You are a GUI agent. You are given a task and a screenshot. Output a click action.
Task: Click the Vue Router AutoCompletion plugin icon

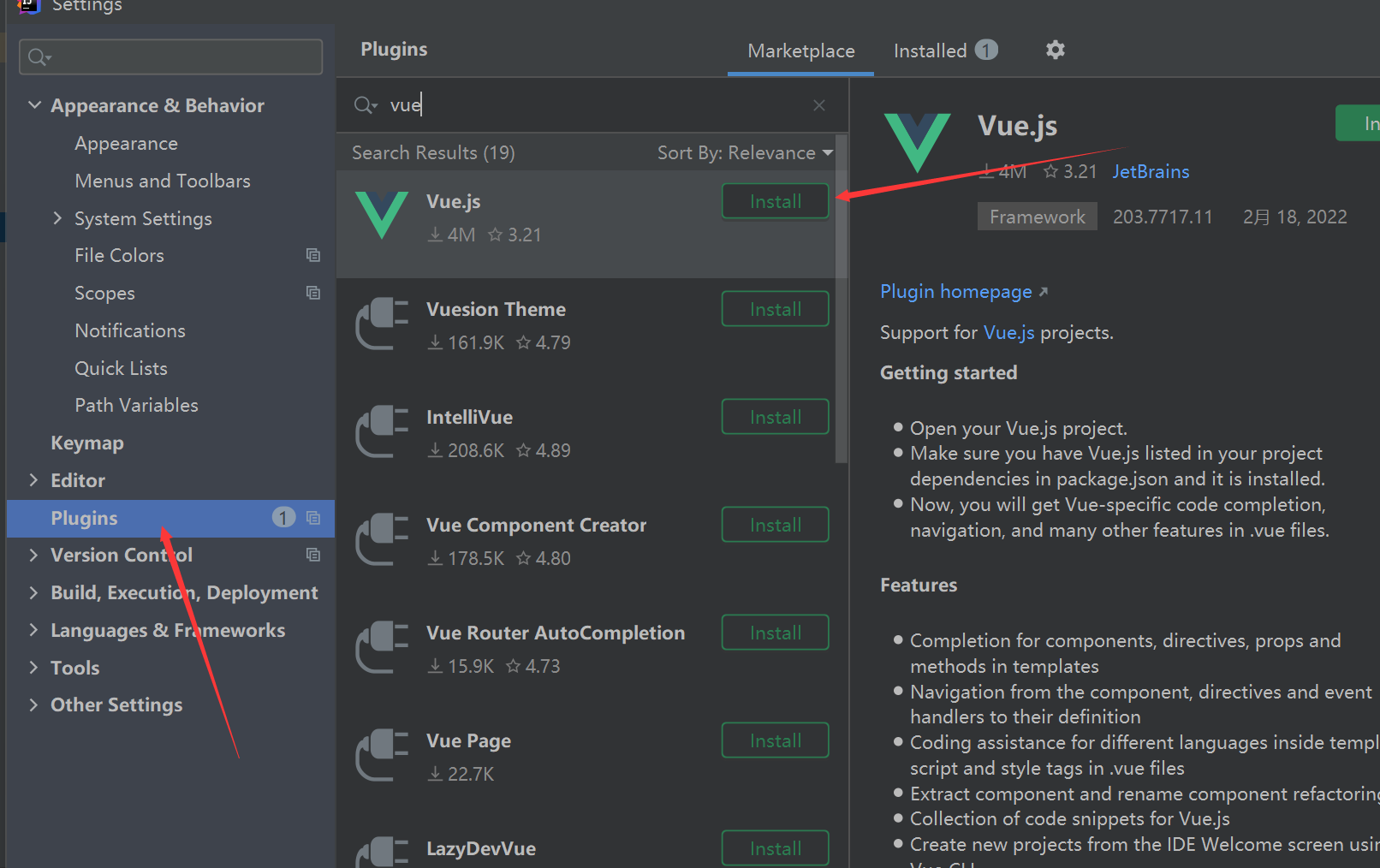[x=382, y=646]
